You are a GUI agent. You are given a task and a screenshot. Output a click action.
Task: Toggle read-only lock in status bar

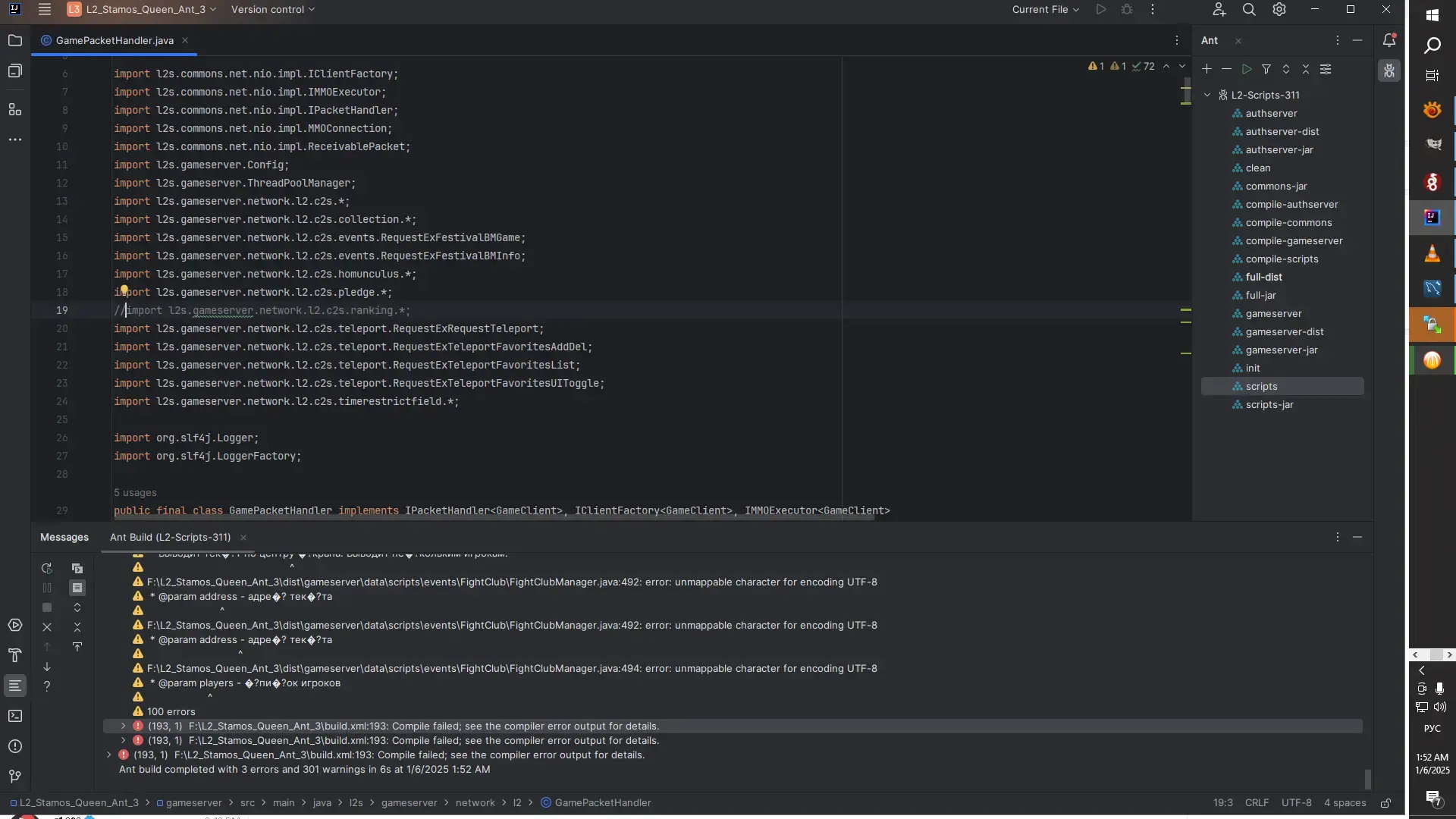[x=1385, y=802]
